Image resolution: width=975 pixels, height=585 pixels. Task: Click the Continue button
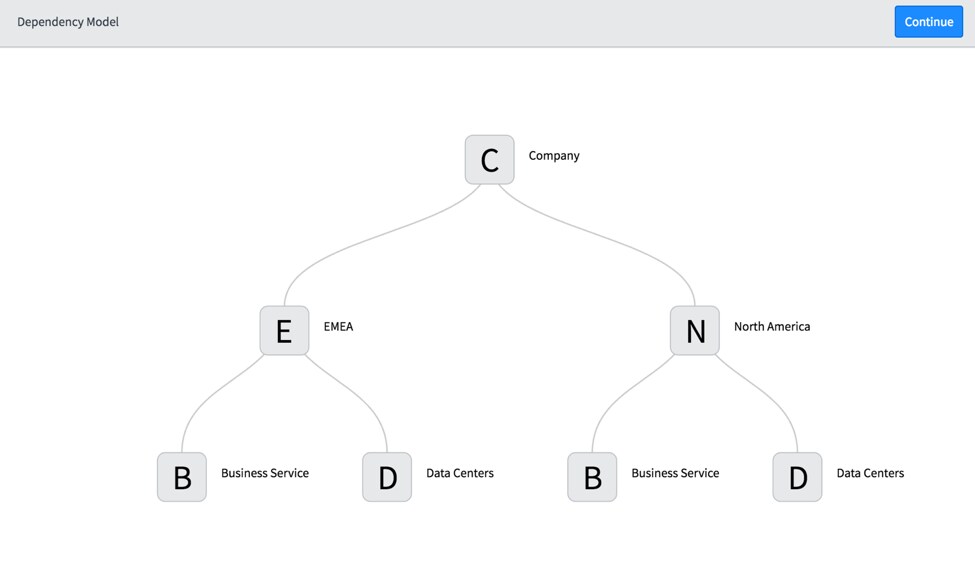click(x=928, y=22)
